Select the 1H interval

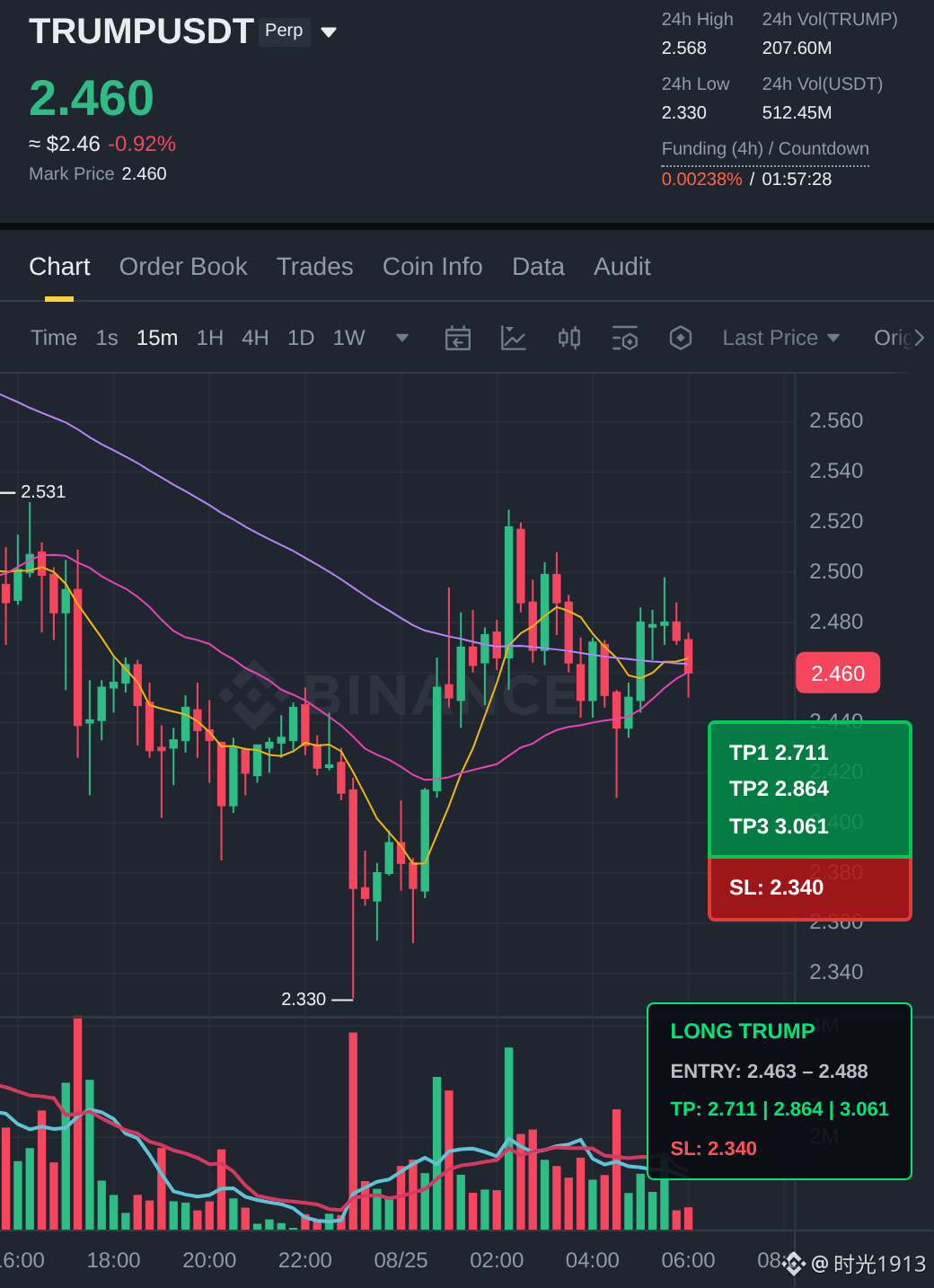click(x=210, y=338)
